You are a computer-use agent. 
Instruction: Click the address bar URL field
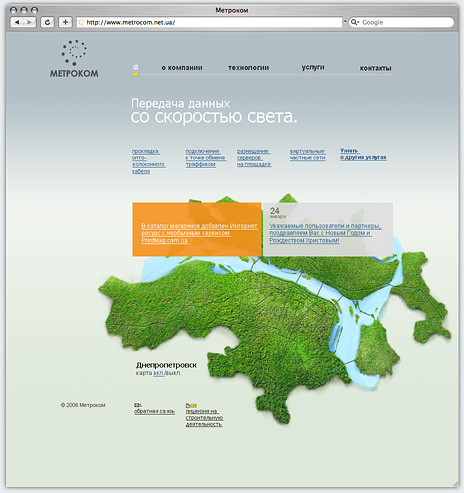coord(209,22)
